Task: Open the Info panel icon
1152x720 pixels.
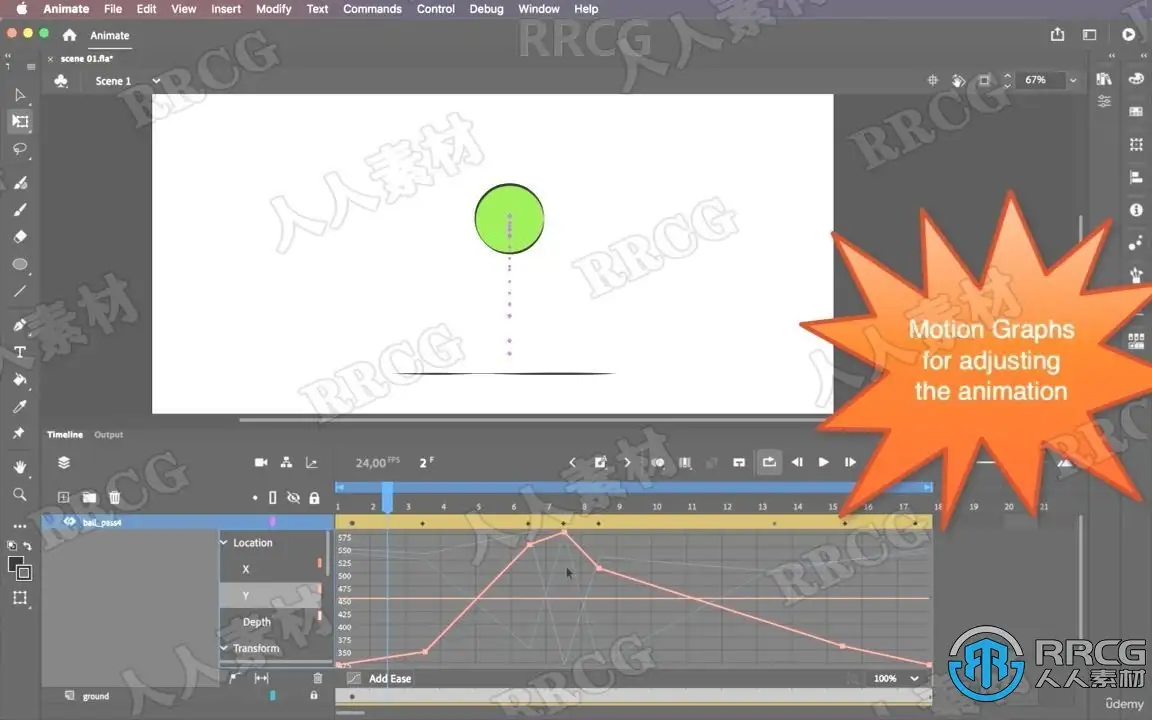Action: (1136, 209)
